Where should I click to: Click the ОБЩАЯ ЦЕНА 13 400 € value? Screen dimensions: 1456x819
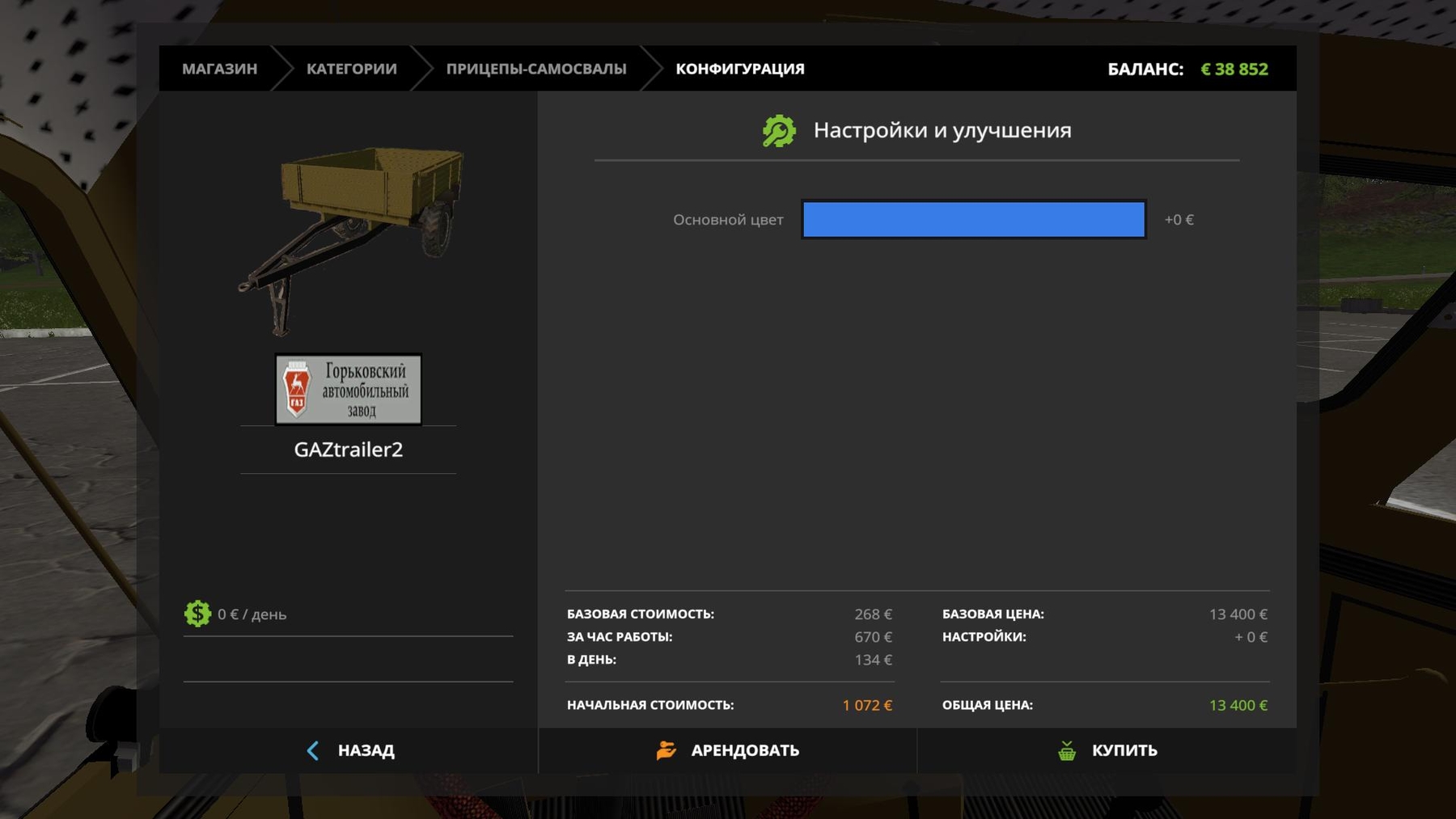[1238, 705]
